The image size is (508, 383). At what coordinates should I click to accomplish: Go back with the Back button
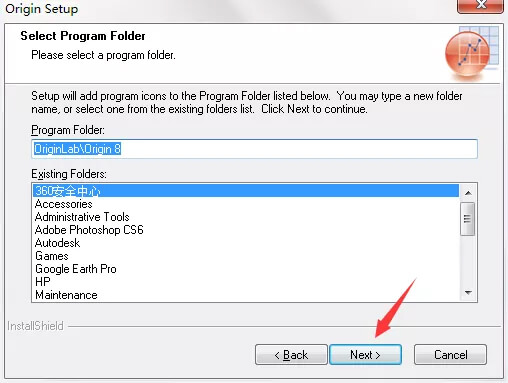pyautogui.click(x=291, y=355)
